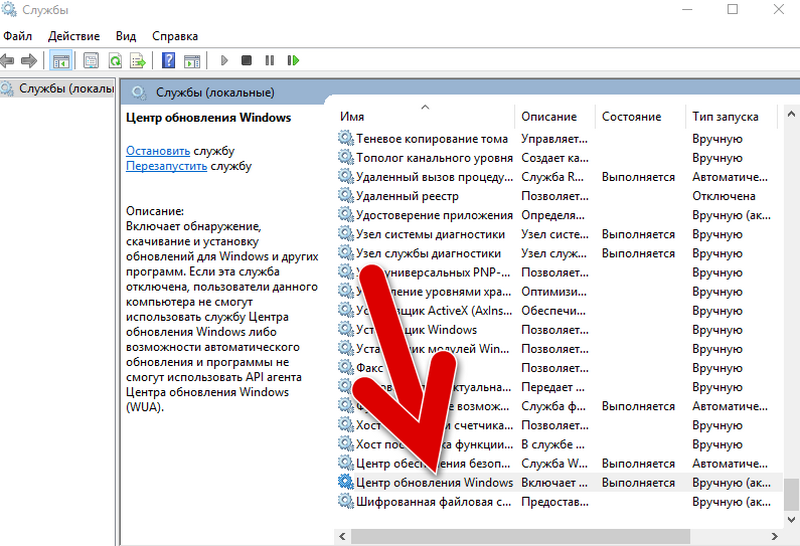Click the Start service play icon
This screenshot has height=546, width=800.
click(x=224, y=61)
